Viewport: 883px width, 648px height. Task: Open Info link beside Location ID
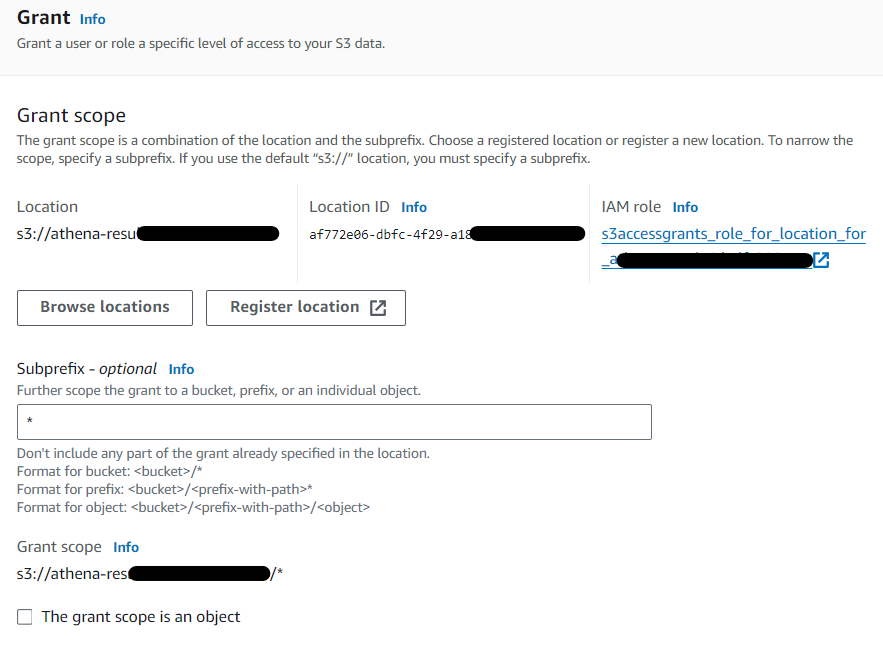(414, 207)
